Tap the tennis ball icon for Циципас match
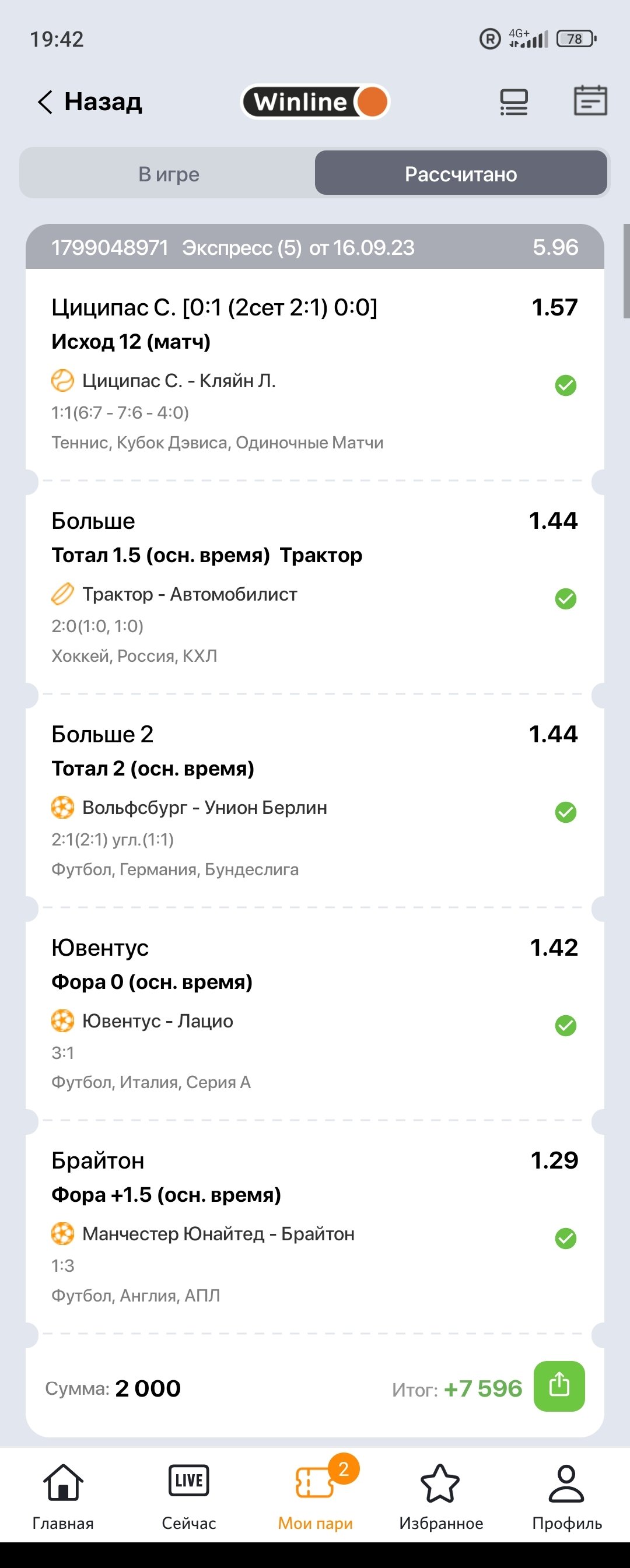Screen dimensions: 630x1568 (x=62, y=381)
